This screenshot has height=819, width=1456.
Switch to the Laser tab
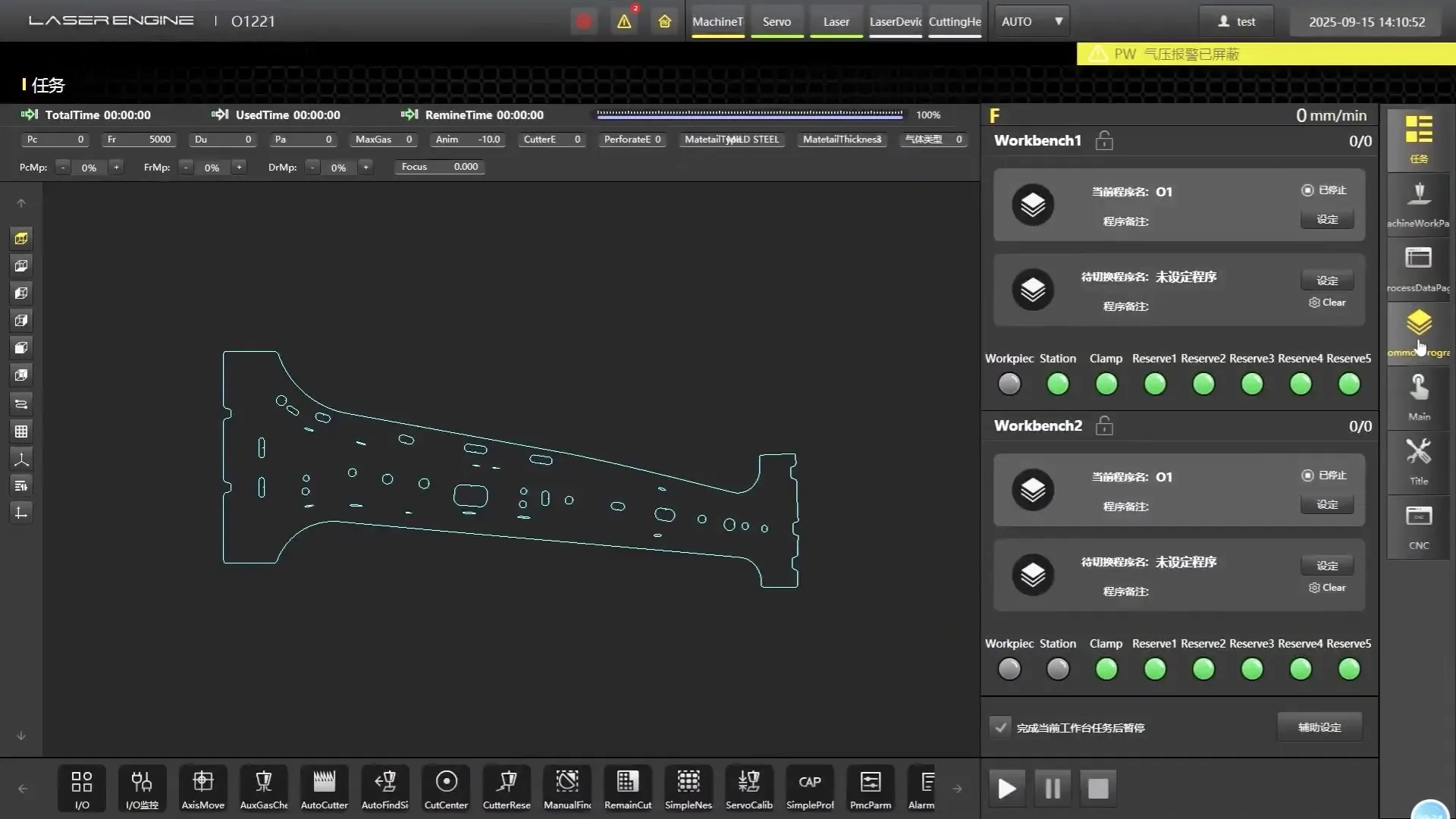click(x=836, y=22)
